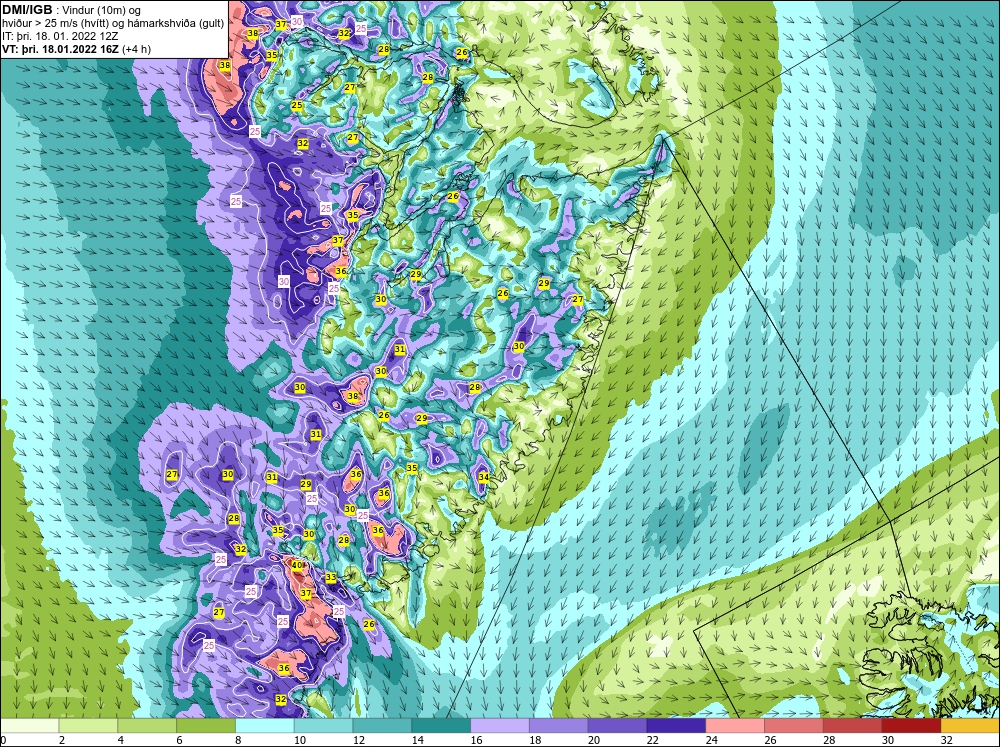Pick the 4–6 m/s green legend swatch
This screenshot has height=747, width=1000.
[147, 726]
